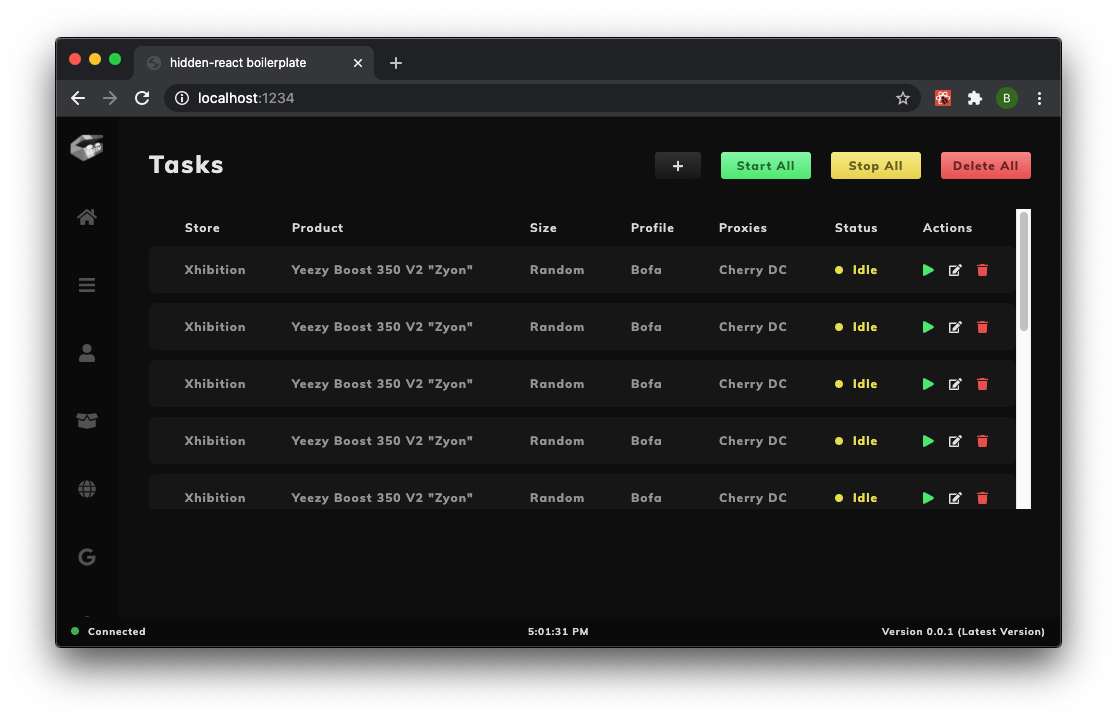Start the first task with its play icon
The height and width of the screenshot is (721, 1117).
928,270
